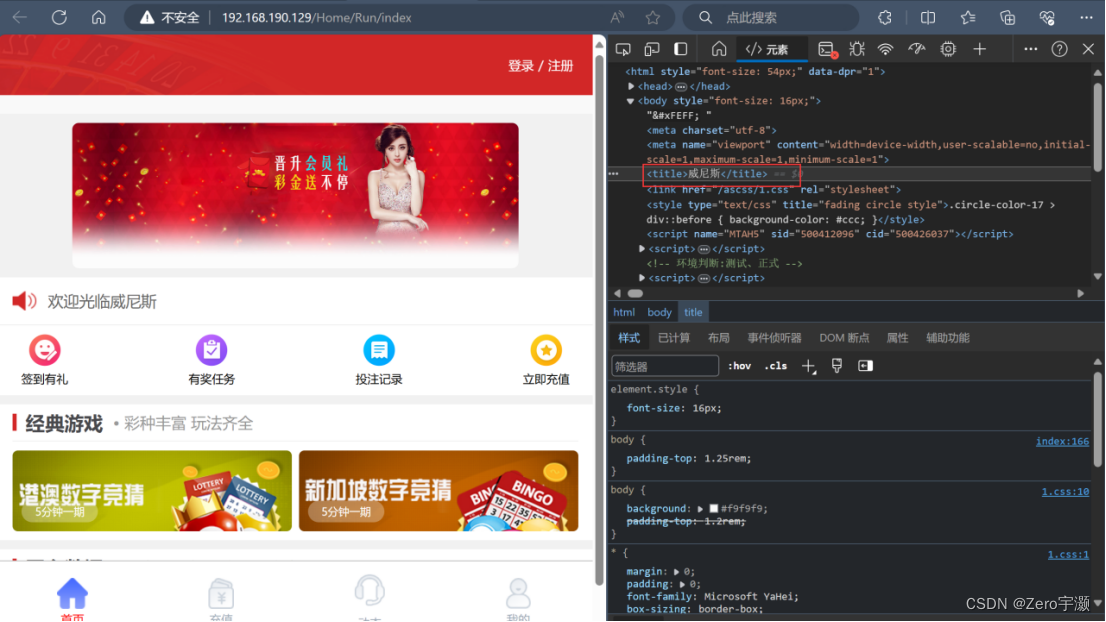Open the Sources bug icon tab
The image size is (1106, 622).
click(857, 49)
